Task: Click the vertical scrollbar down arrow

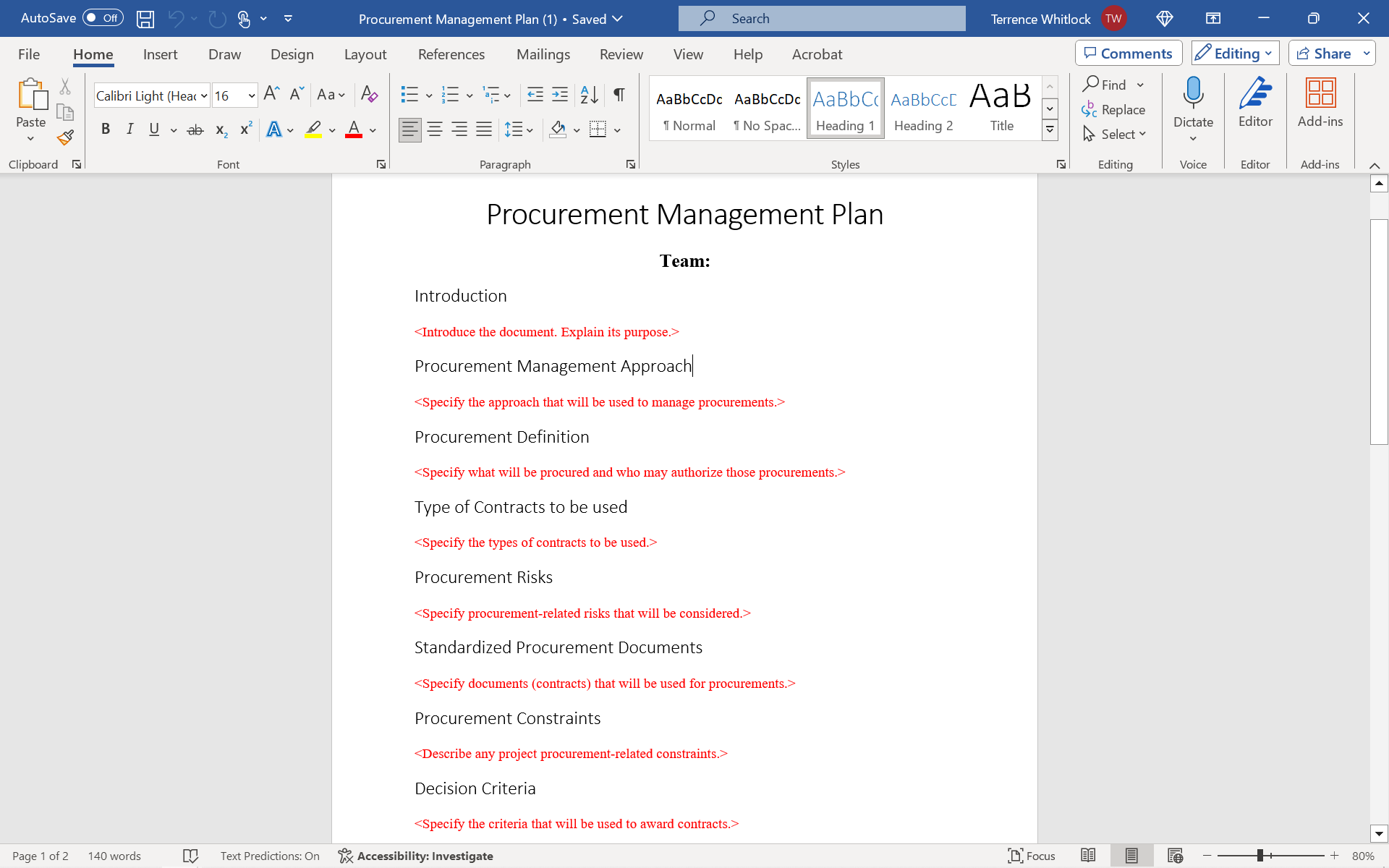Action: [1379, 833]
